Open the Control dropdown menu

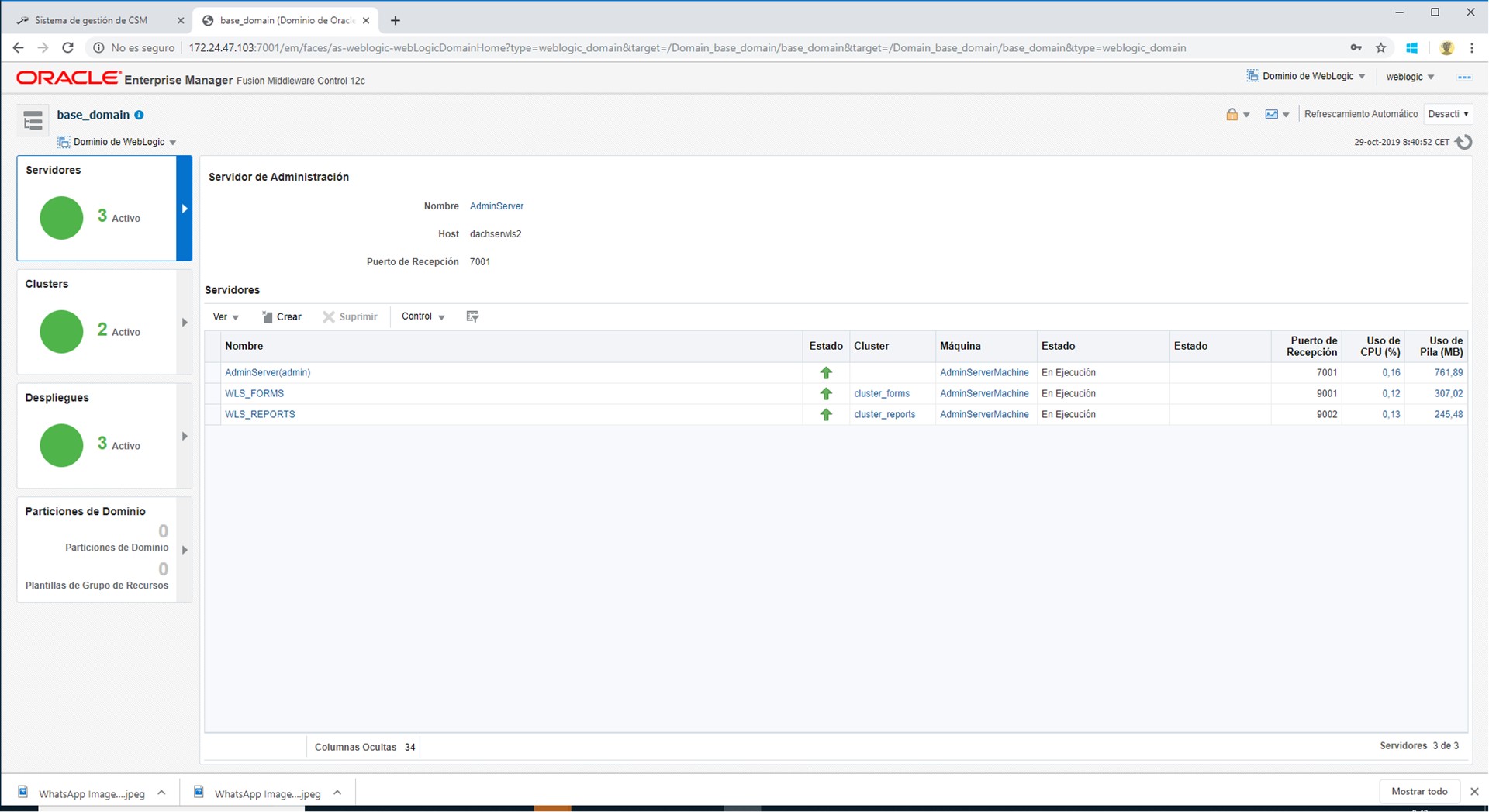click(423, 316)
